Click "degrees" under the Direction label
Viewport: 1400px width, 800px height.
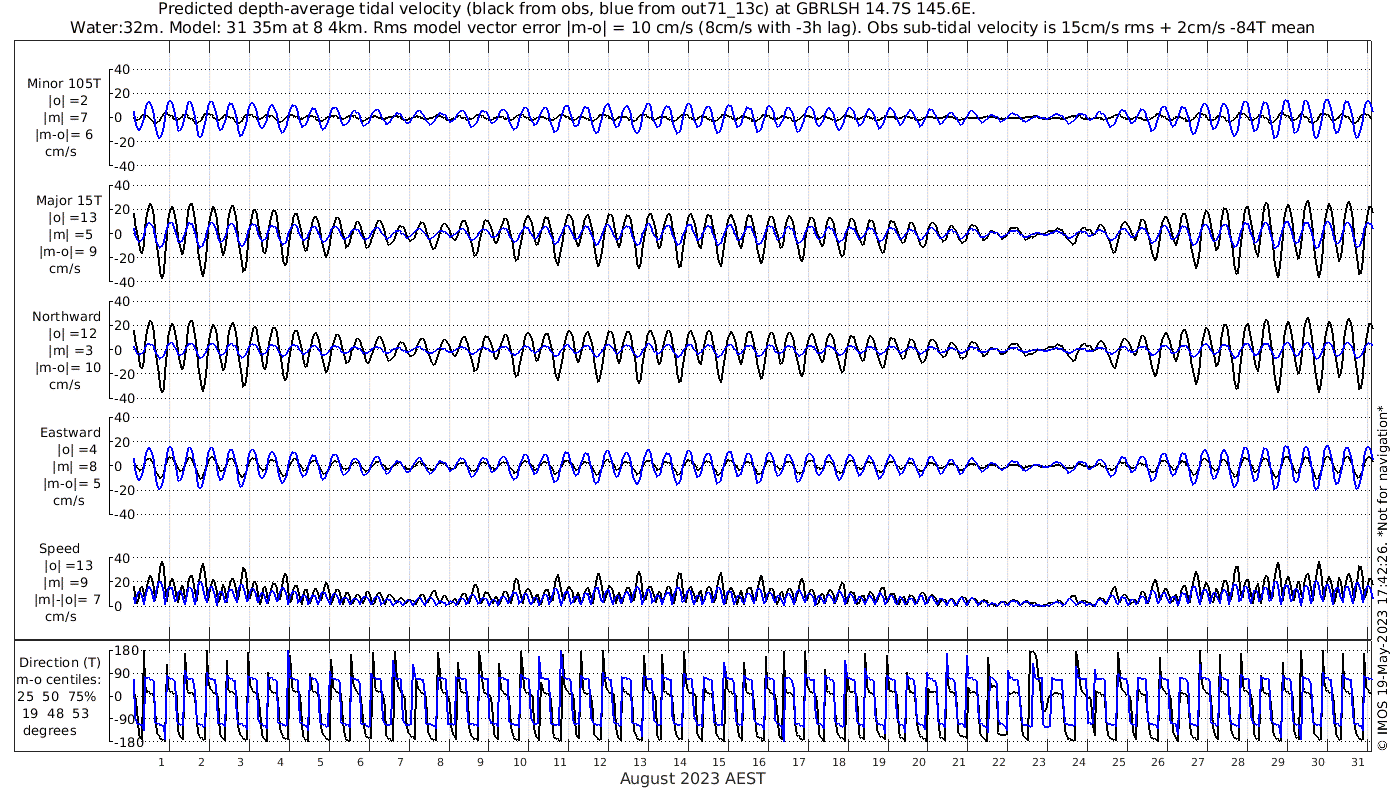click(51, 730)
